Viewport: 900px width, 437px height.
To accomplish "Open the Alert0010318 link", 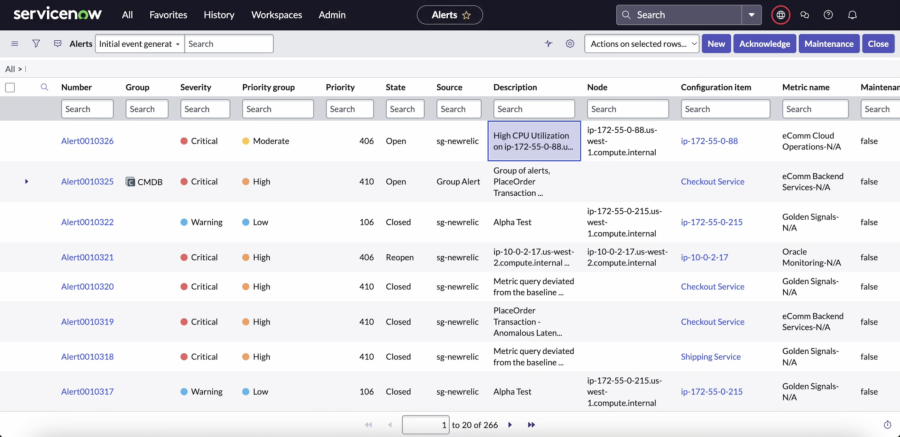I will tap(87, 357).
